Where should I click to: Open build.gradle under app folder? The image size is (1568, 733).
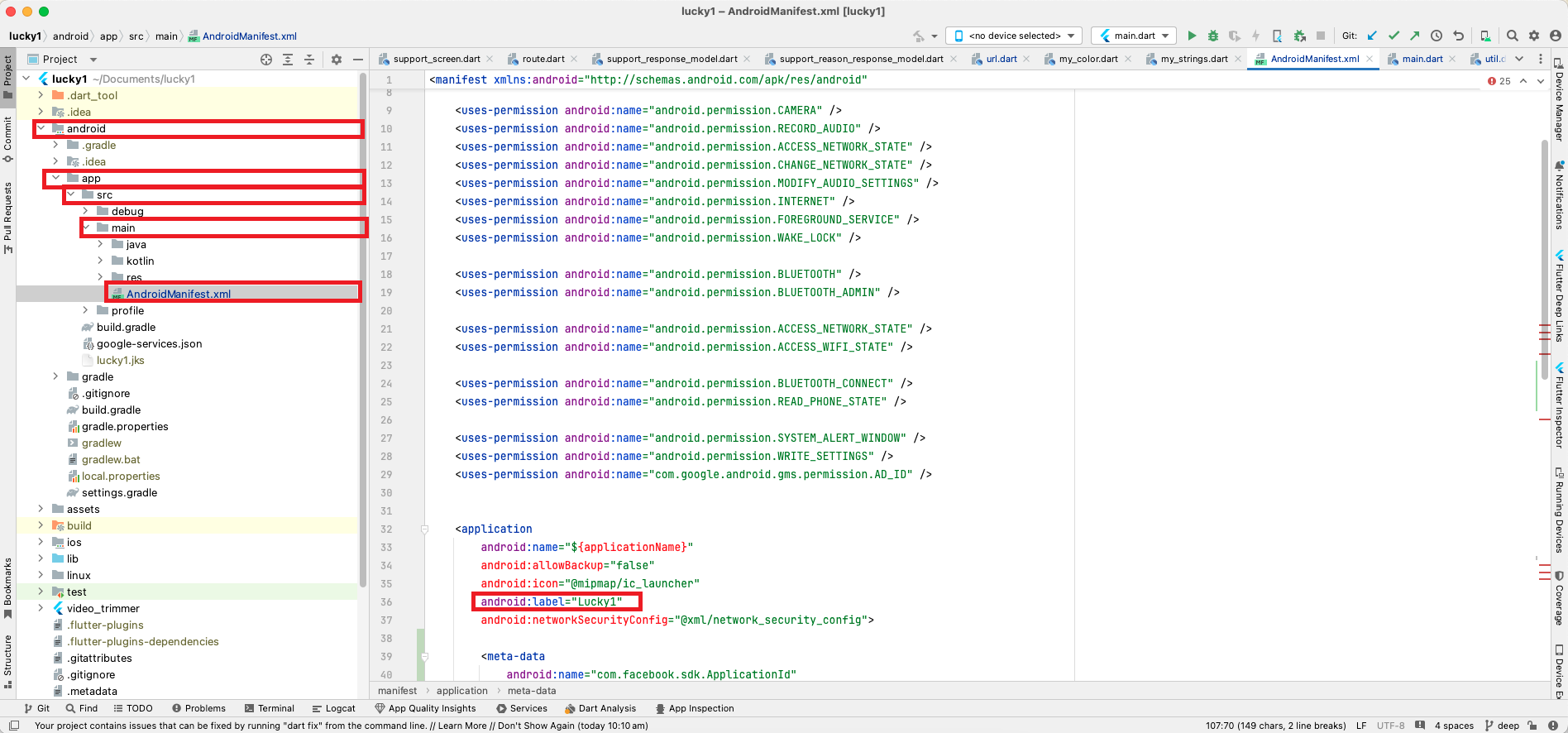pos(126,327)
